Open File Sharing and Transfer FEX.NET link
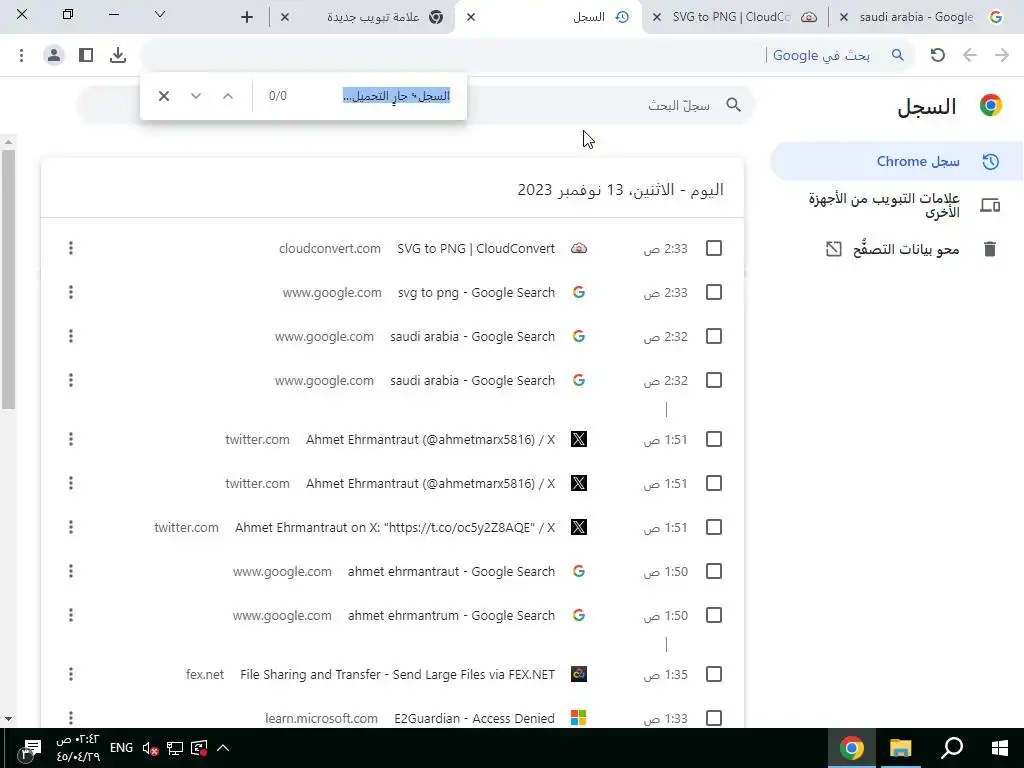The image size is (1024, 768). (x=397, y=674)
